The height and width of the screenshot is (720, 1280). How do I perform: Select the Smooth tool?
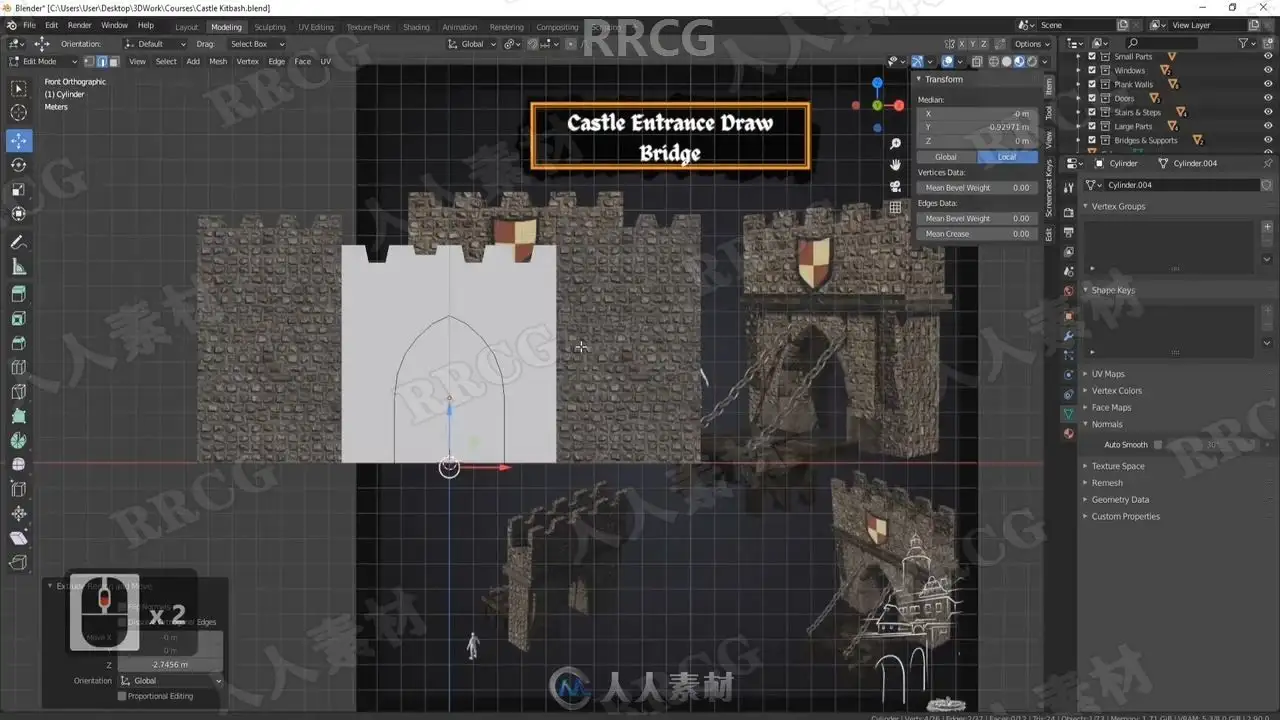[x=19, y=465]
